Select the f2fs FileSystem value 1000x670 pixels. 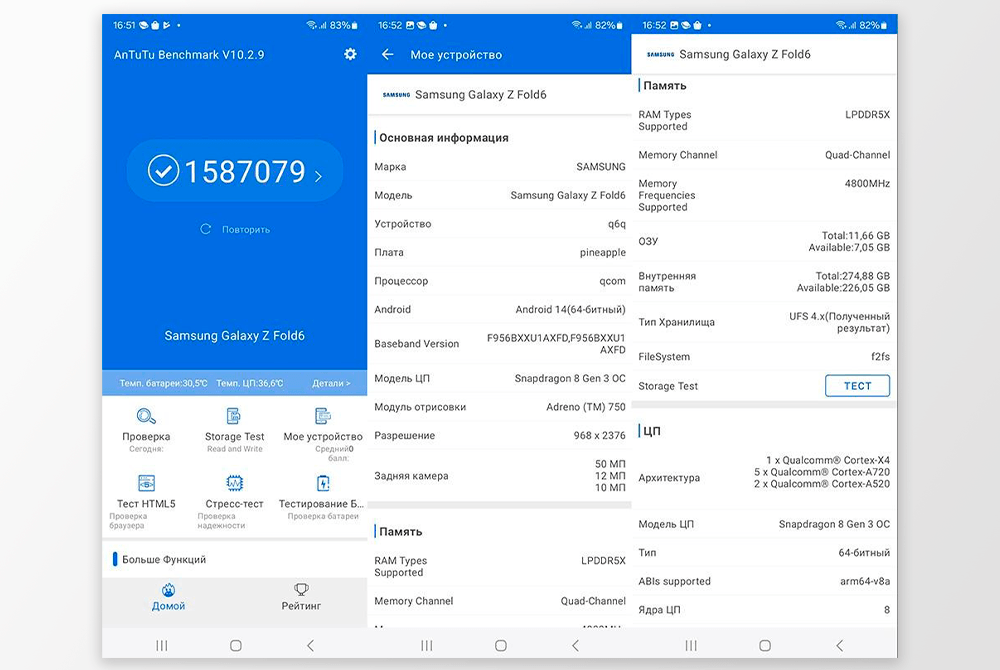880,356
